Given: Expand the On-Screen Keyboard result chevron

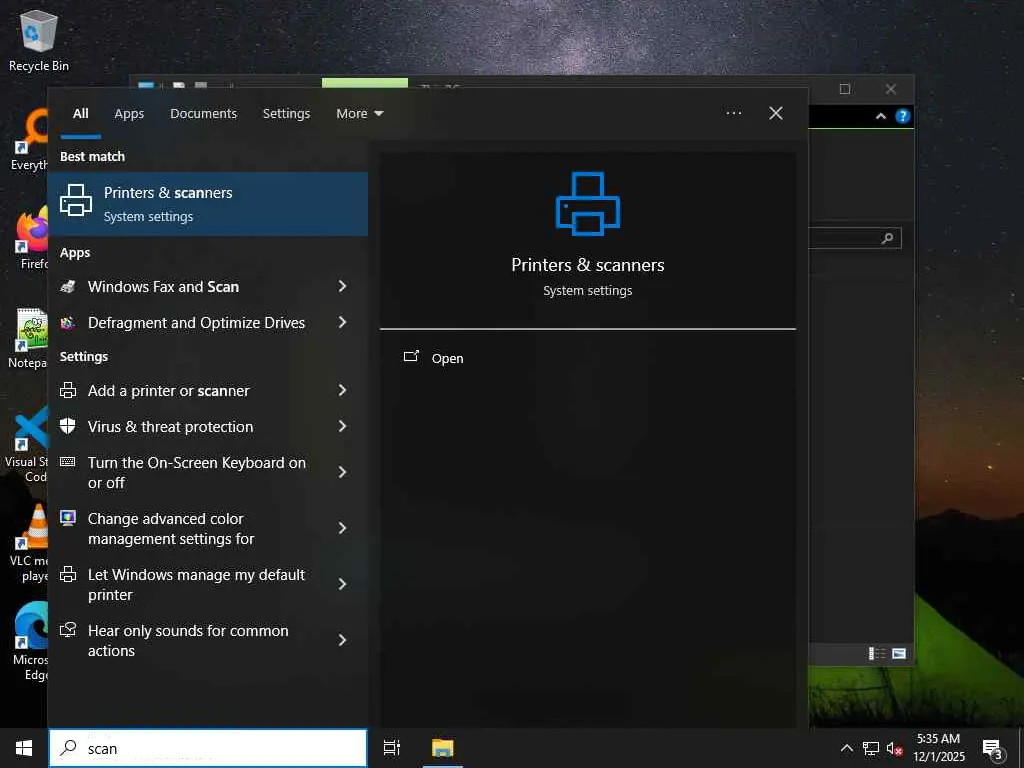Looking at the screenshot, I should coord(342,472).
